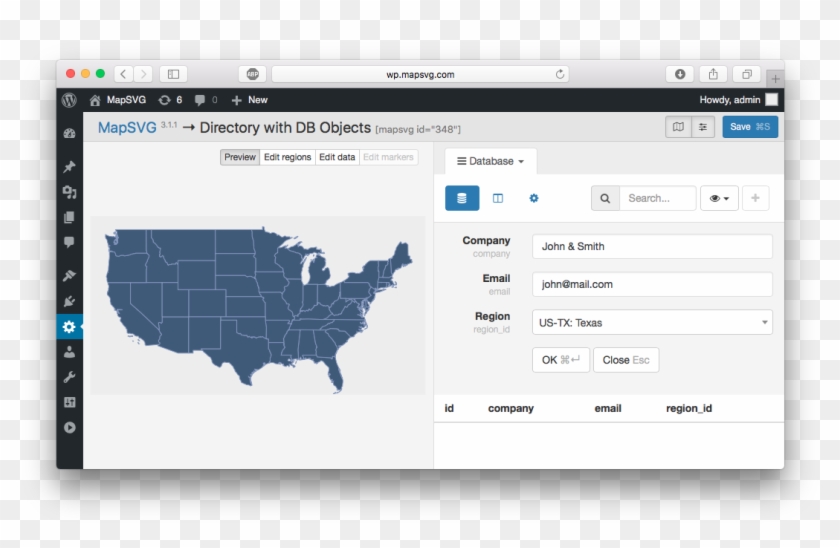Click the wp.mapsvg.com address bar
The width and height of the screenshot is (840, 548).
tap(420, 74)
